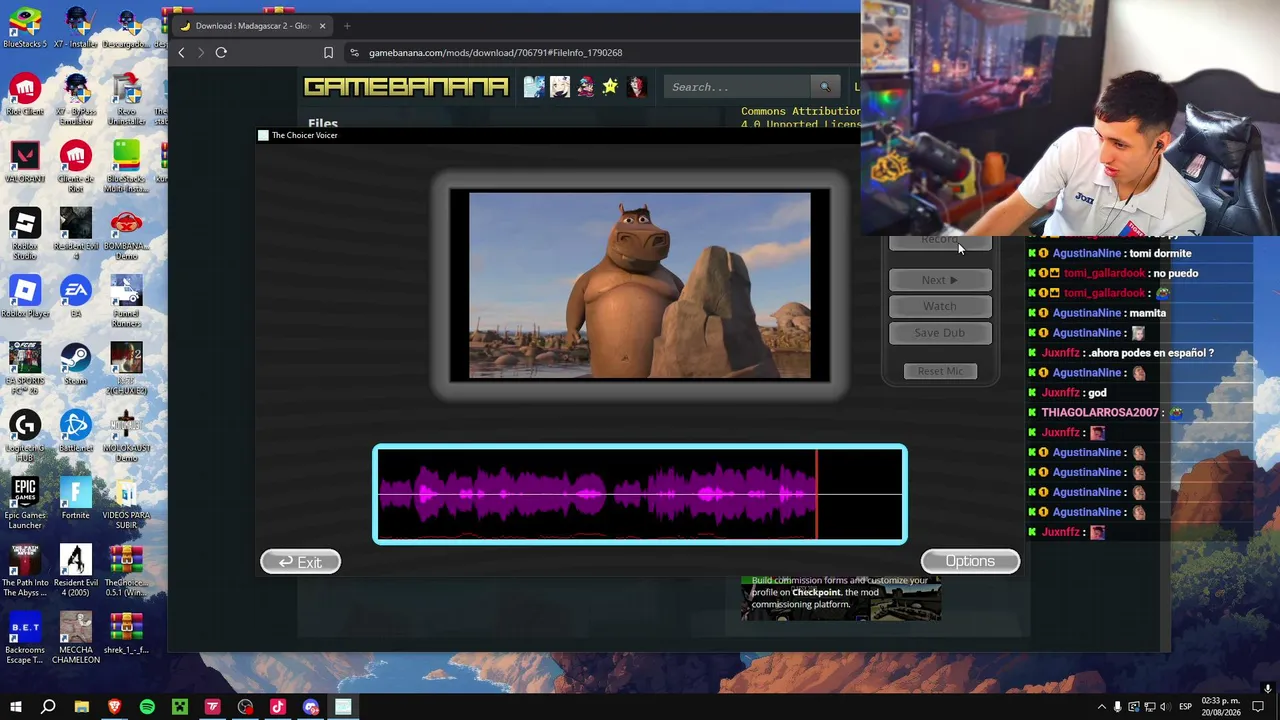Viewport: 1280px width, 720px height.
Task: Open the Windows Start menu
Action: (x=16, y=707)
